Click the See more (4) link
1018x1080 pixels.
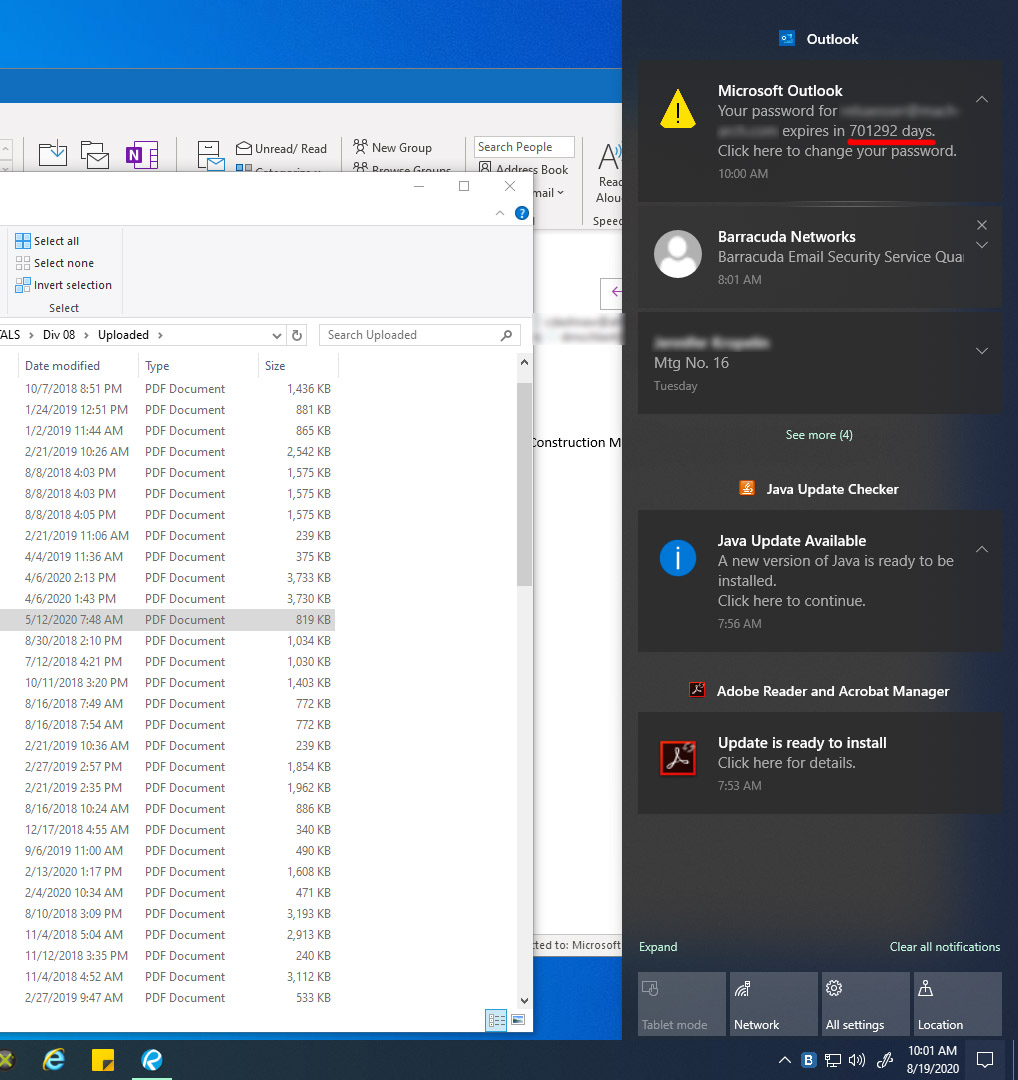[x=819, y=434]
